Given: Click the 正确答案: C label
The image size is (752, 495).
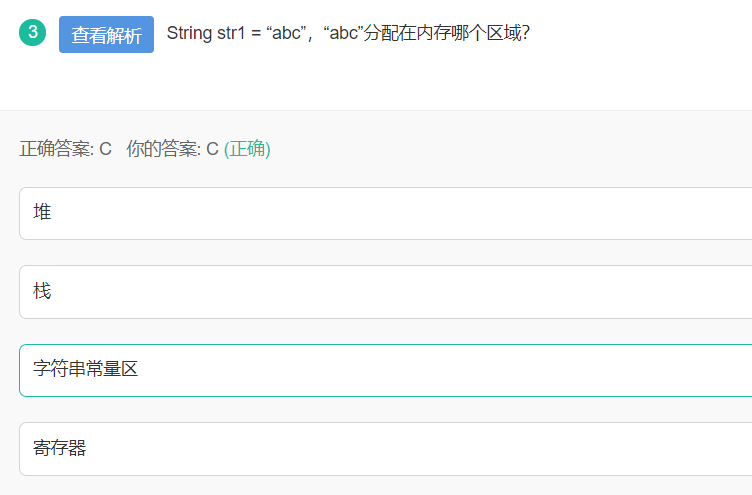Looking at the screenshot, I should (x=66, y=149).
